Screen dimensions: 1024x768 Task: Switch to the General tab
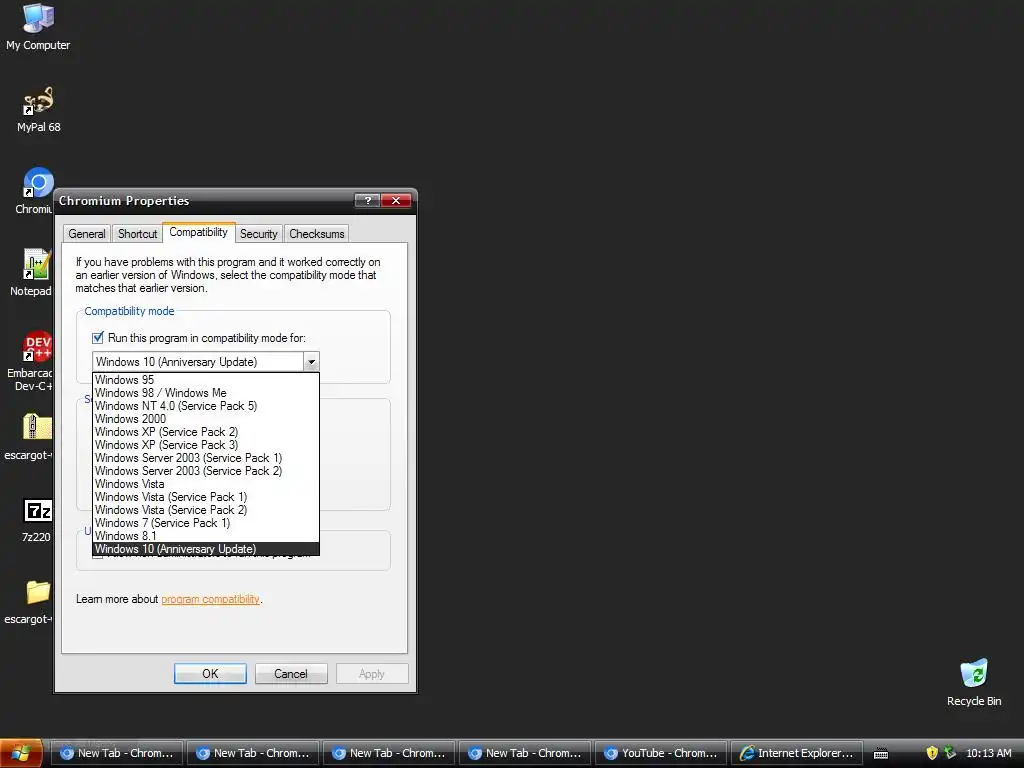[x=86, y=234]
